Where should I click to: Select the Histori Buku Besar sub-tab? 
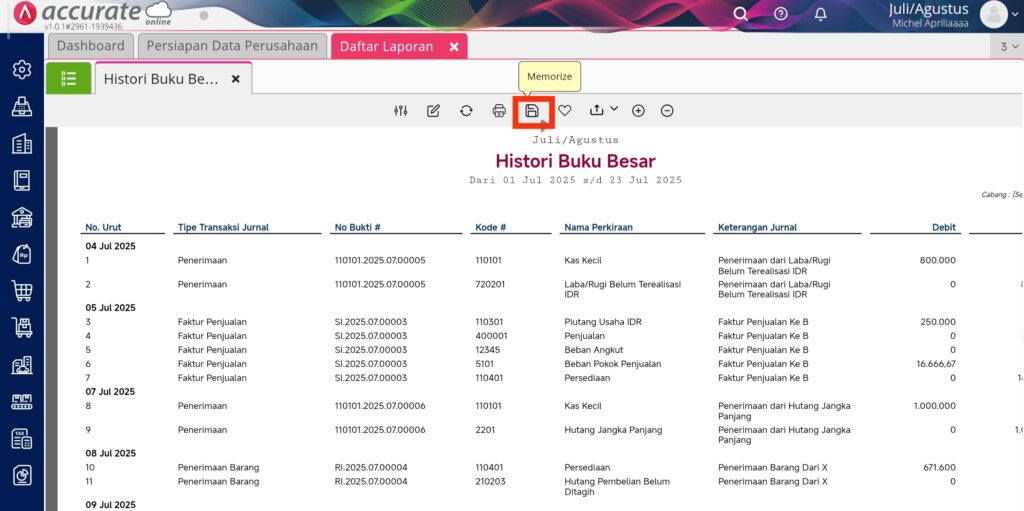[x=161, y=79]
